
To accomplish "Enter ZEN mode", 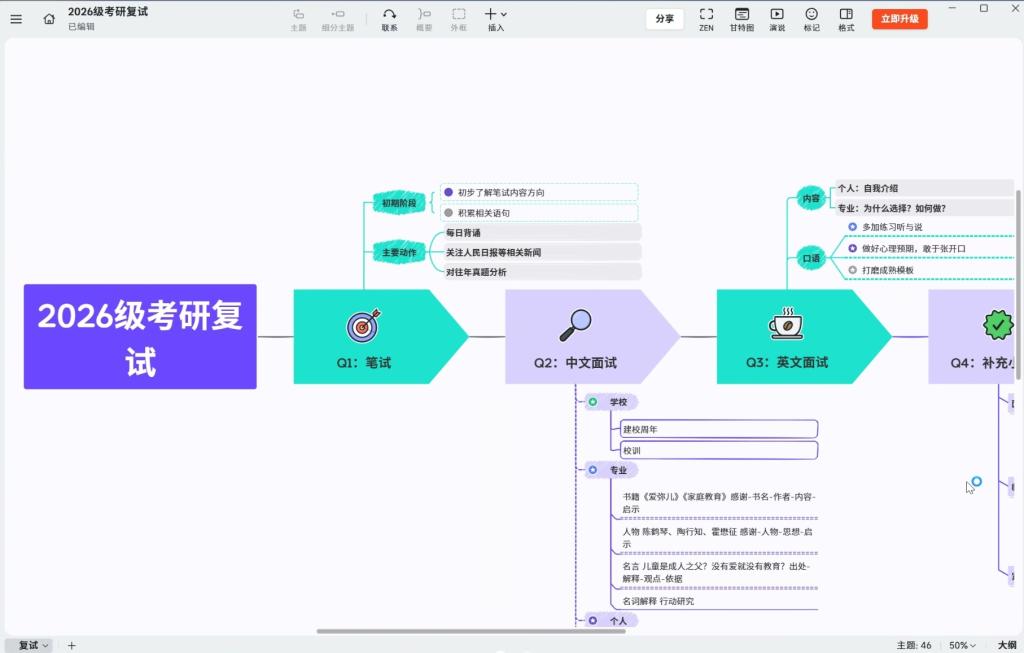I will coord(706,19).
